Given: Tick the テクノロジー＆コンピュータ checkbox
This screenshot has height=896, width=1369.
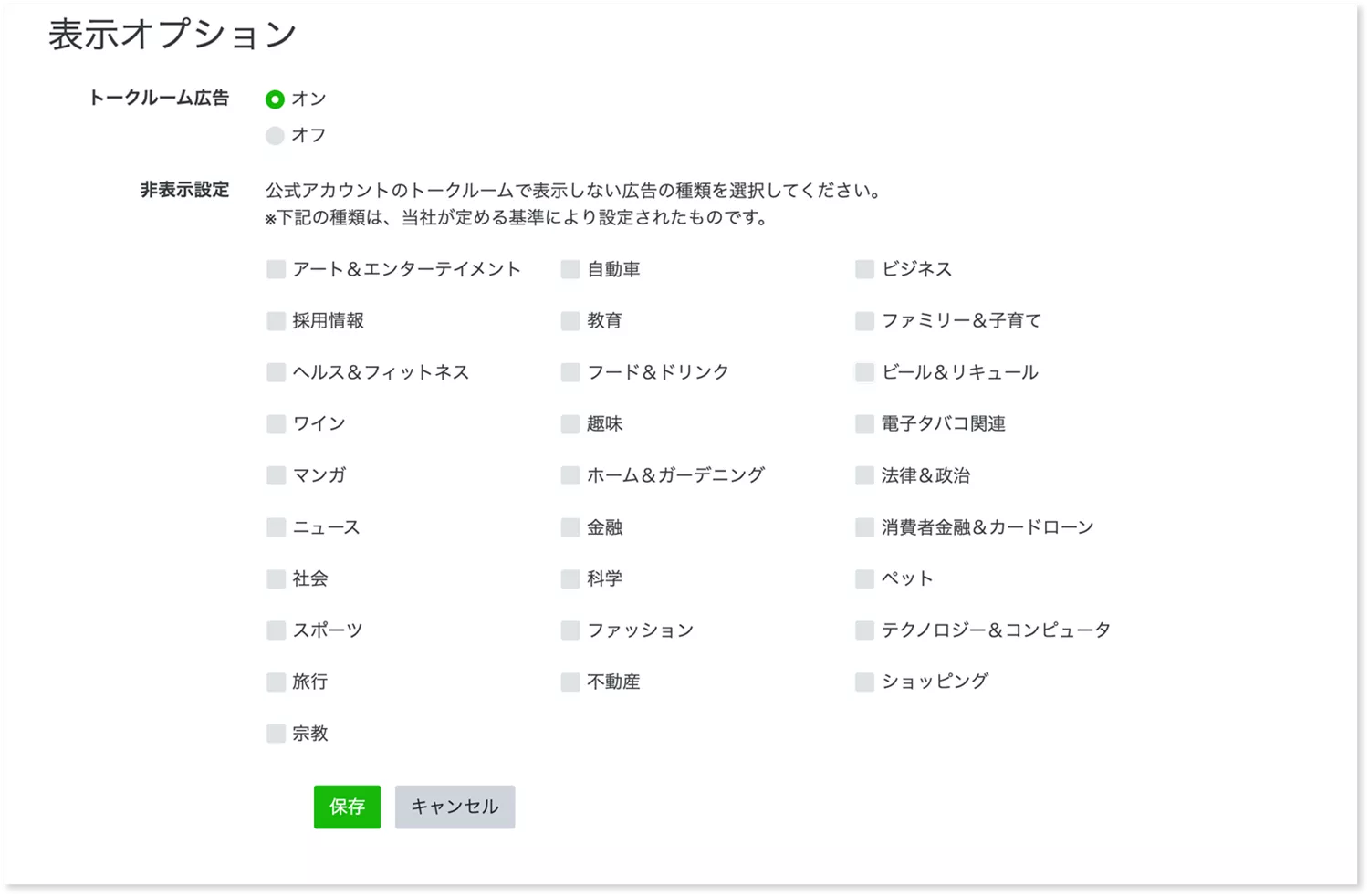Looking at the screenshot, I should pos(864,630).
